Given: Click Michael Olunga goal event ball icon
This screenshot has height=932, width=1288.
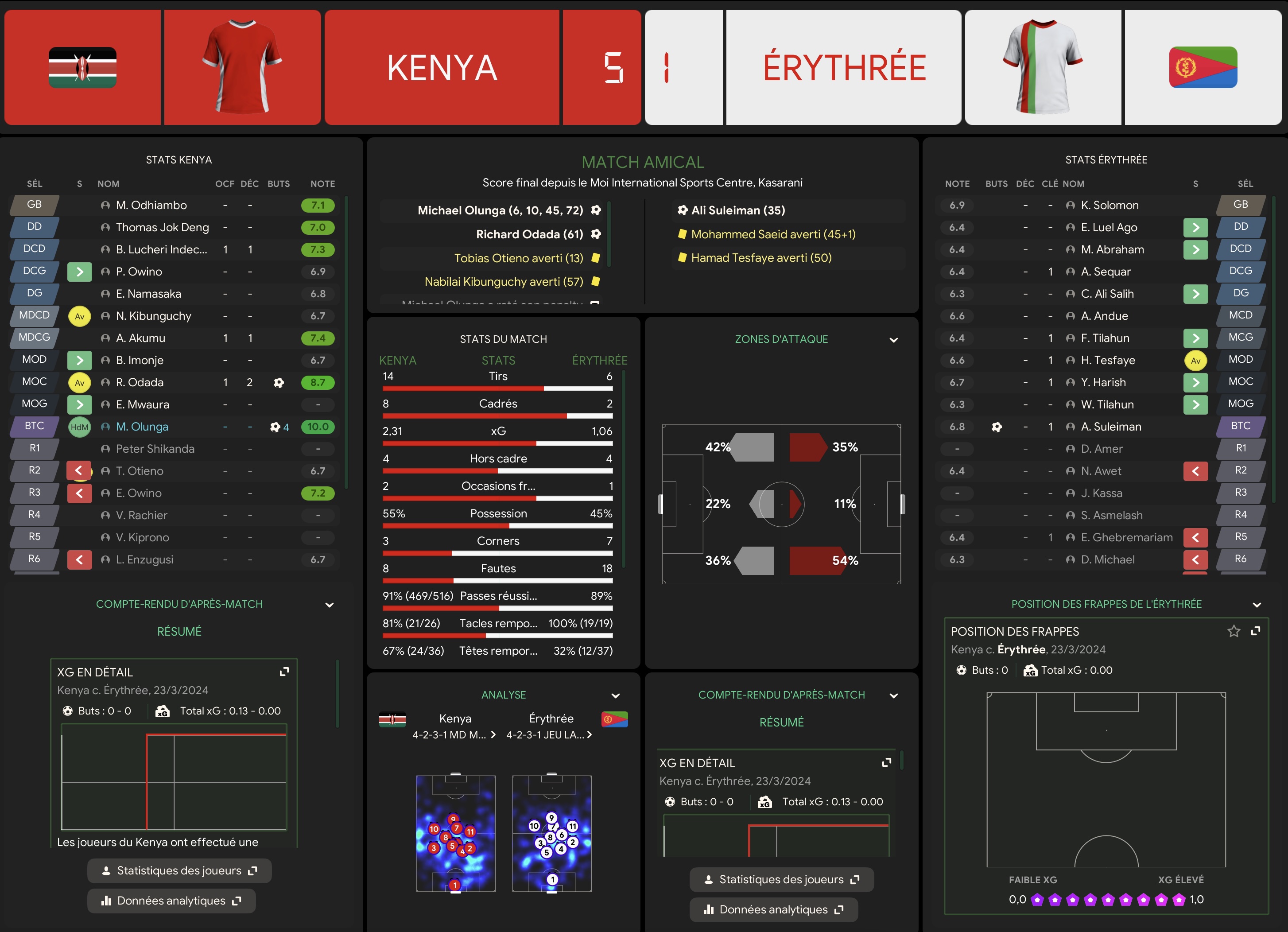Looking at the screenshot, I should pos(596,211).
